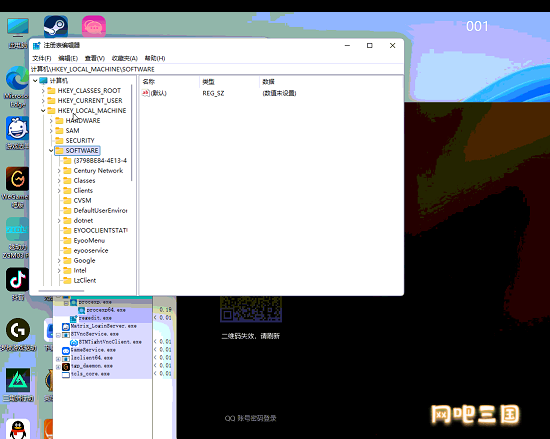Collapse the HKEY_LOCAL_MACHINE key
550x439 pixels.
[43, 110]
